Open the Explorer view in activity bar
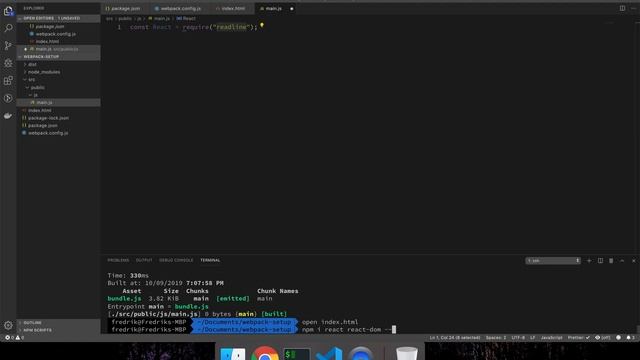The width and height of the screenshot is (640, 360). pyautogui.click(x=8, y=11)
